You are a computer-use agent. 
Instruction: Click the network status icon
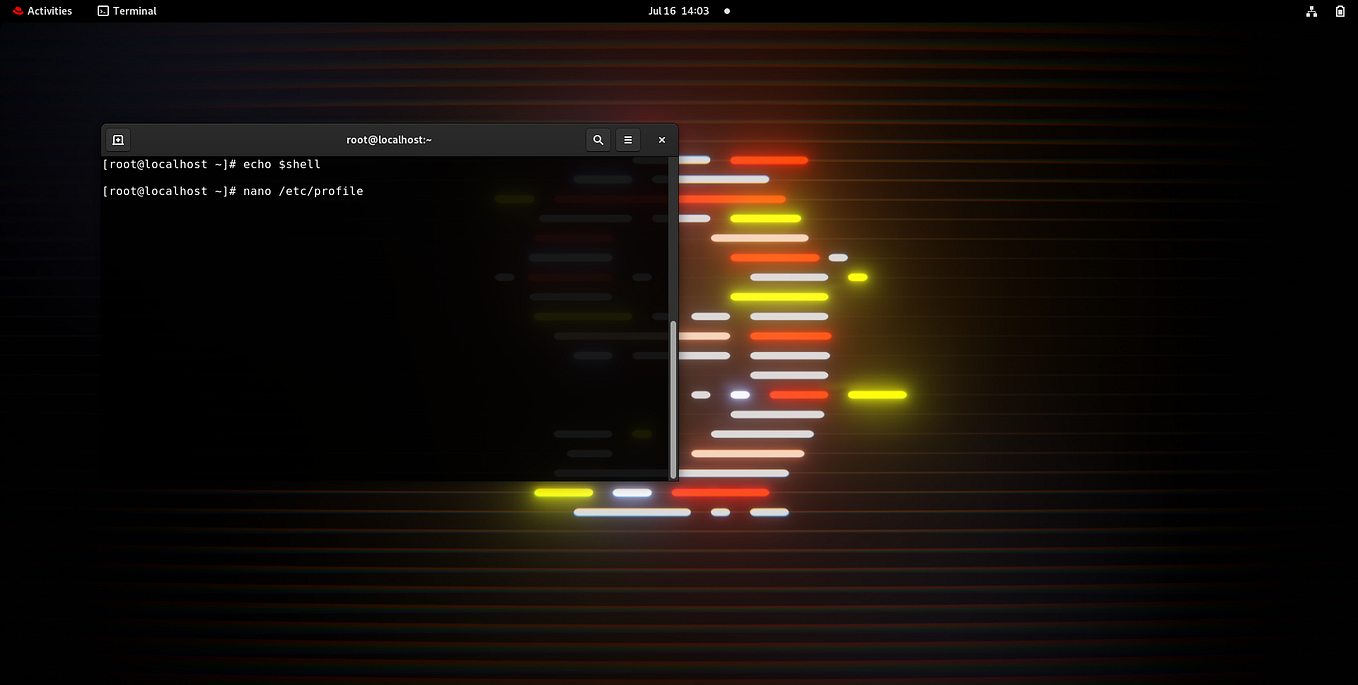(1311, 11)
